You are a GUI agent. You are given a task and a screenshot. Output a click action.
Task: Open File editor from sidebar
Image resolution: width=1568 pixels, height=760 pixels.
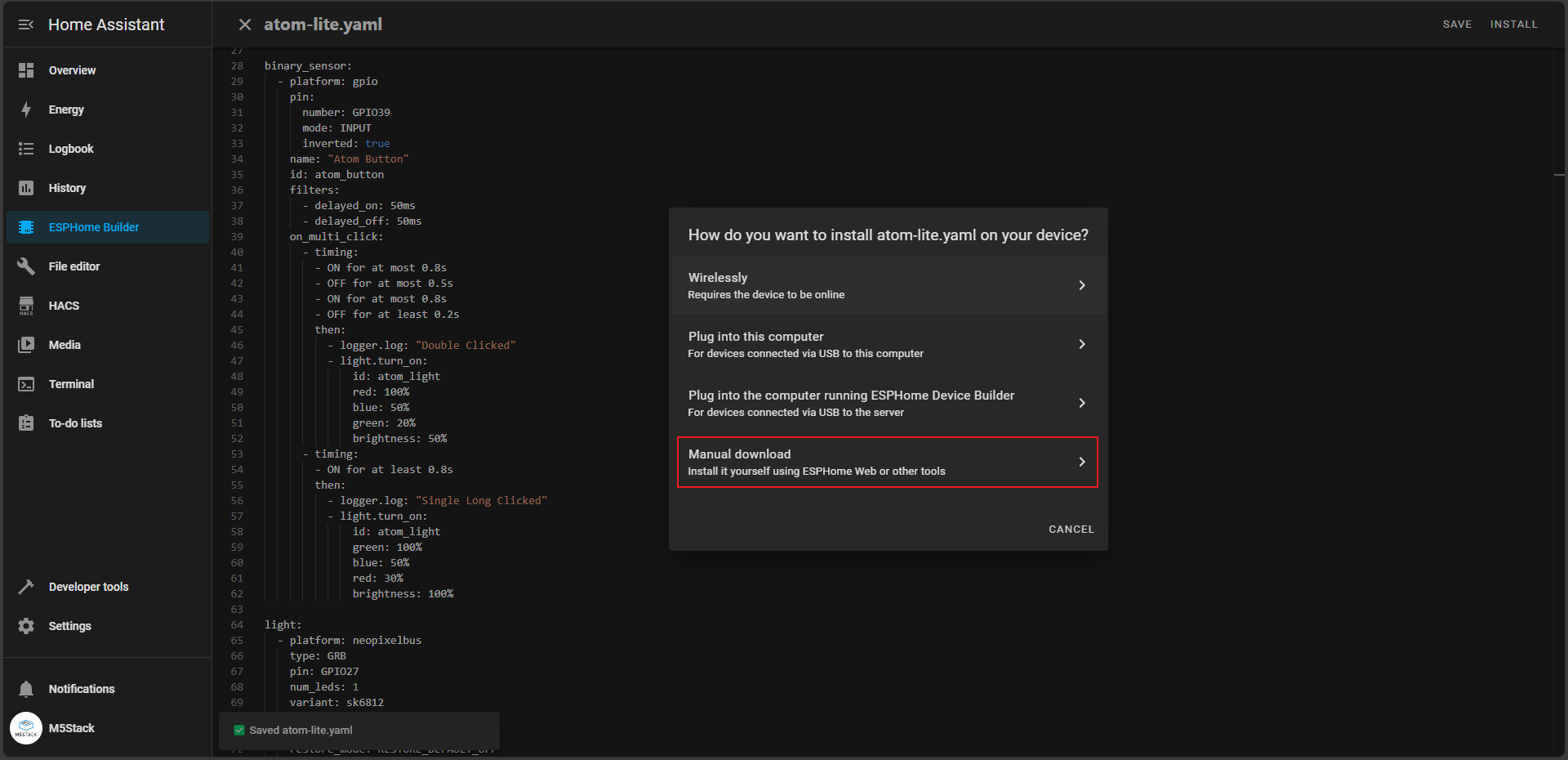tap(108, 266)
